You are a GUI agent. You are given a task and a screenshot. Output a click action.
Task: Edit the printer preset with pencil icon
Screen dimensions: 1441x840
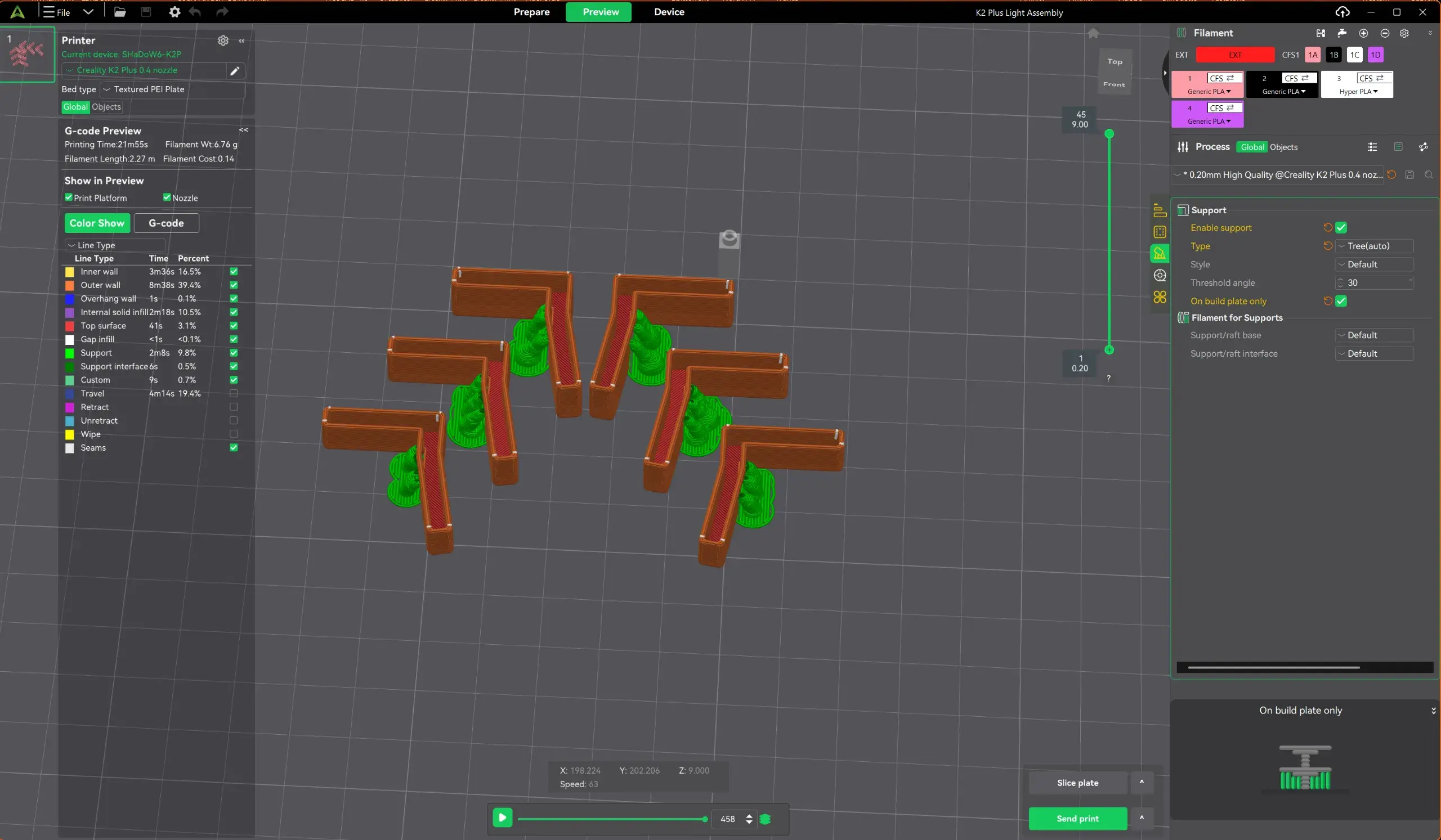[x=235, y=71]
